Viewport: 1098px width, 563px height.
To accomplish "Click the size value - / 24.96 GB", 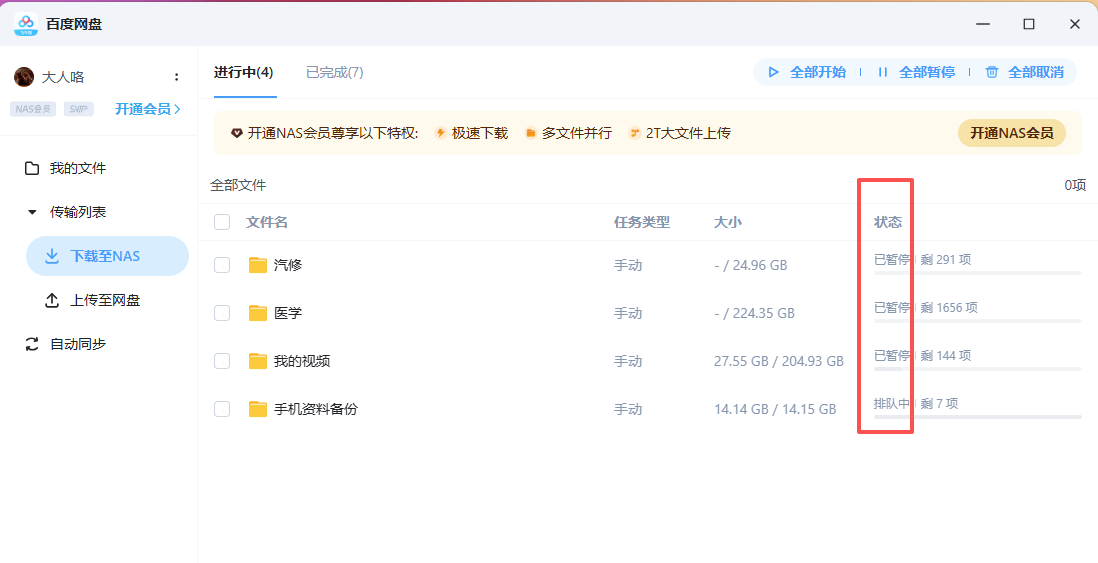I will 751,265.
